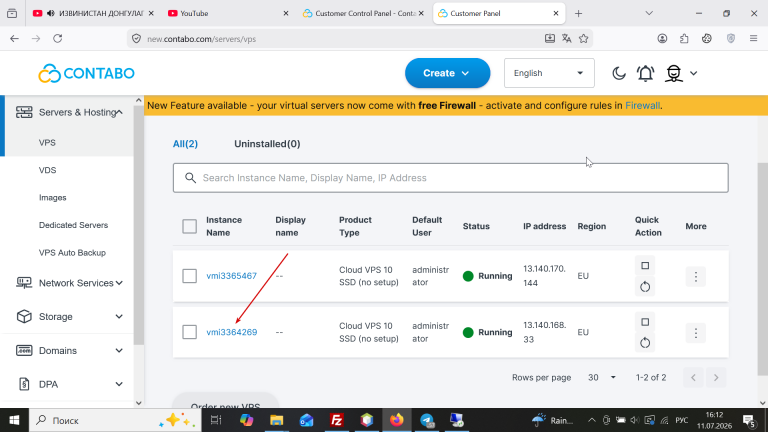Open the Create dropdown button
The height and width of the screenshot is (432, 768).
[447, 73]
